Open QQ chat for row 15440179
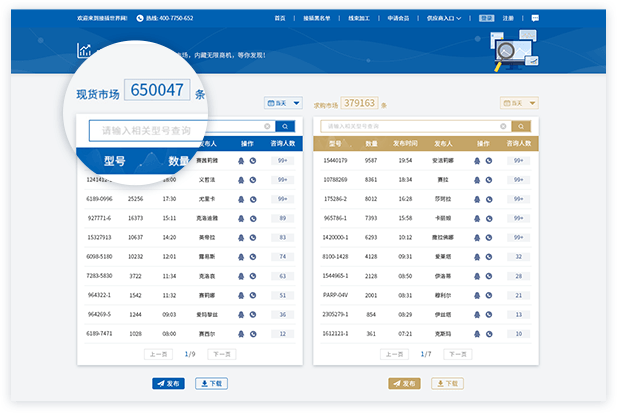 click(477, 161)
